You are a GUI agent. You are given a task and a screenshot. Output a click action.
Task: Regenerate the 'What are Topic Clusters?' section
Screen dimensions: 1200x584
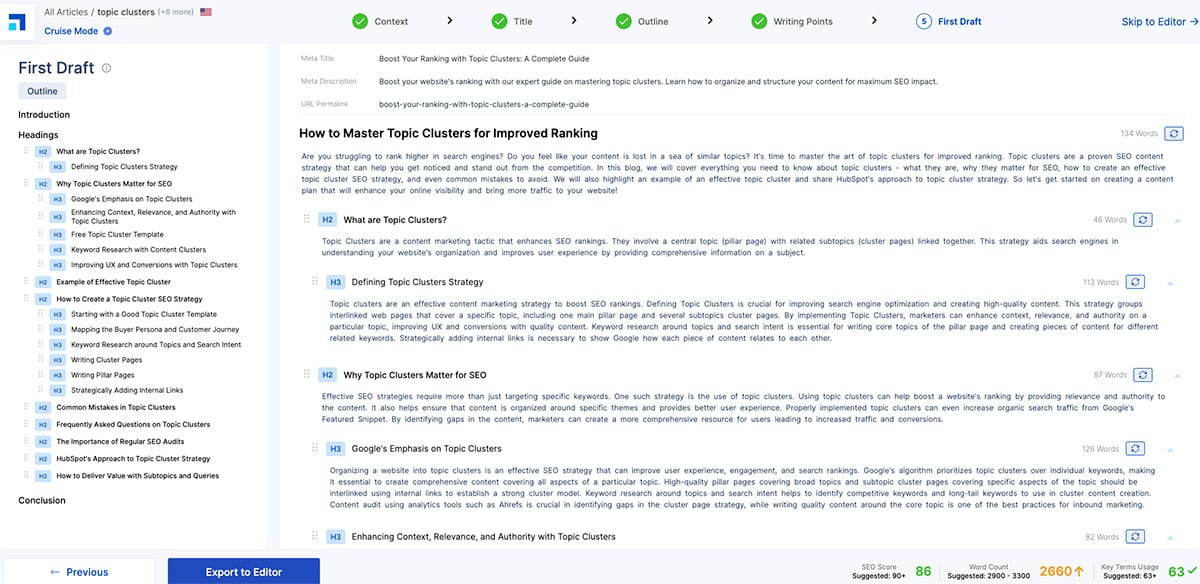1144,219
